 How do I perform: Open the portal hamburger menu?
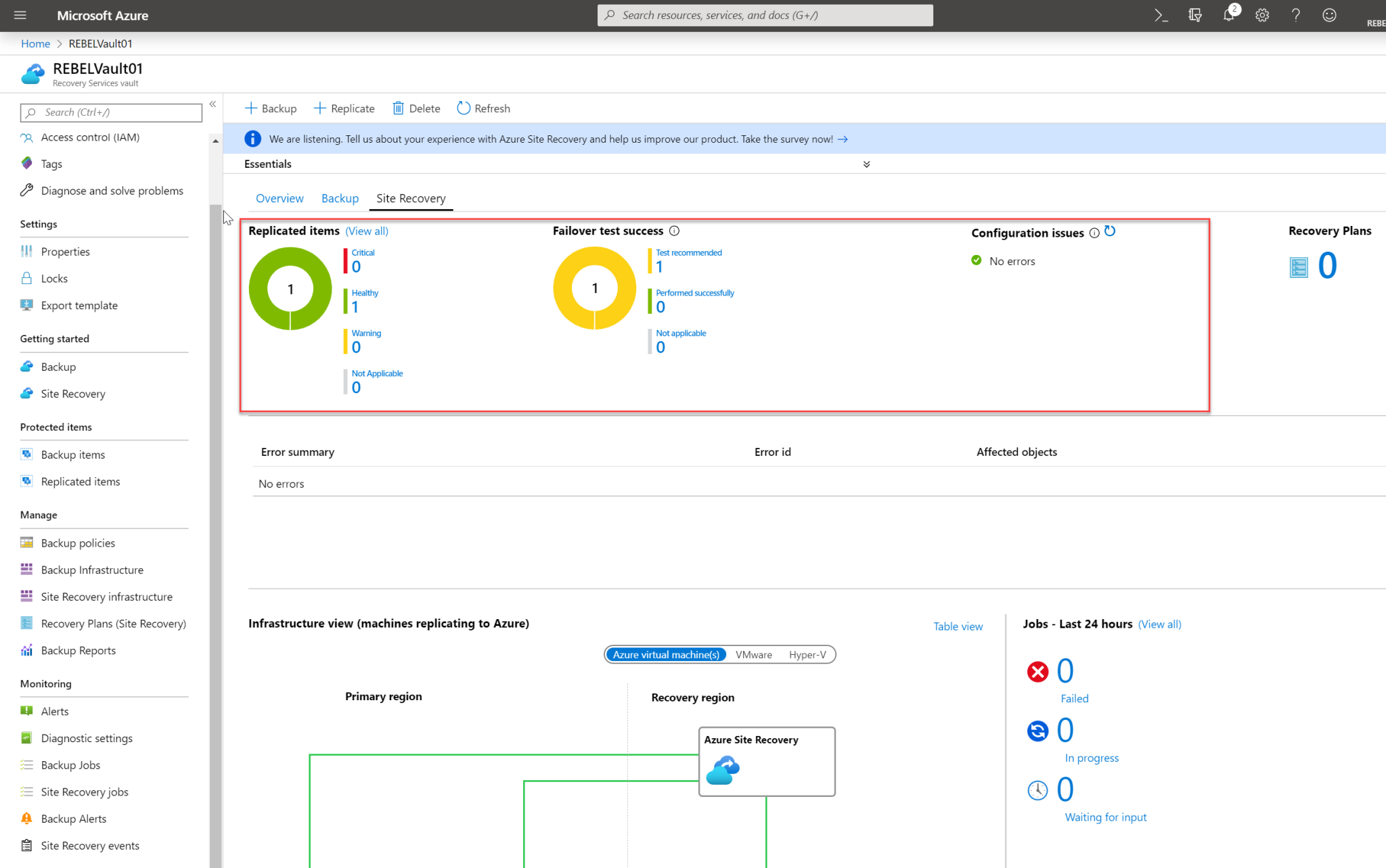pyautogui.click(x=20, y=15)
